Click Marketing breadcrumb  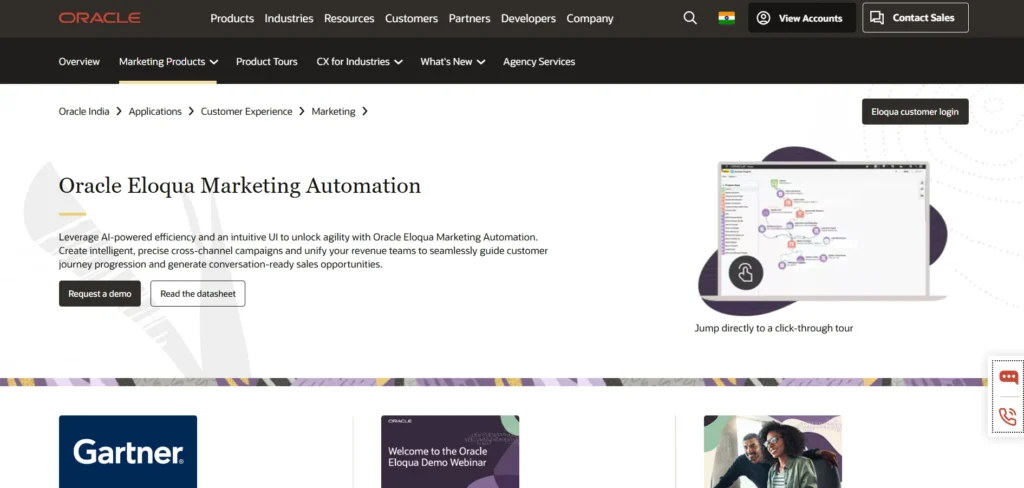coord(333,111)
